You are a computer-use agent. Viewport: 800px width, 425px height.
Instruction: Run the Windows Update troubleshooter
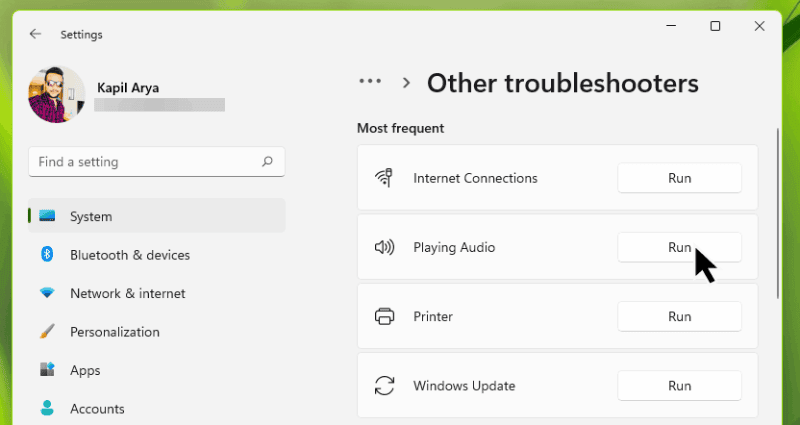[x=679, y=386]
